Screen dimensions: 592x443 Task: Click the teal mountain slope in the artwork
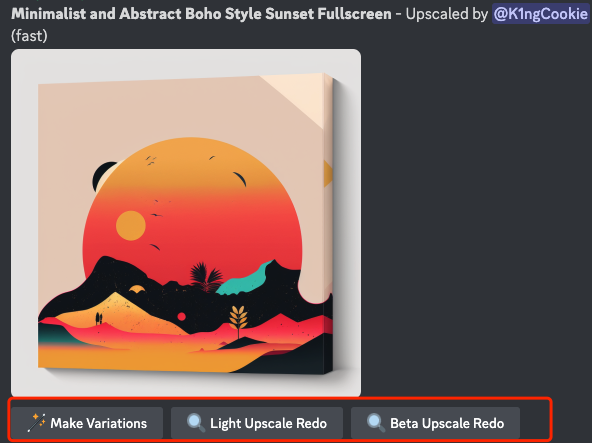tap(245, 278)
